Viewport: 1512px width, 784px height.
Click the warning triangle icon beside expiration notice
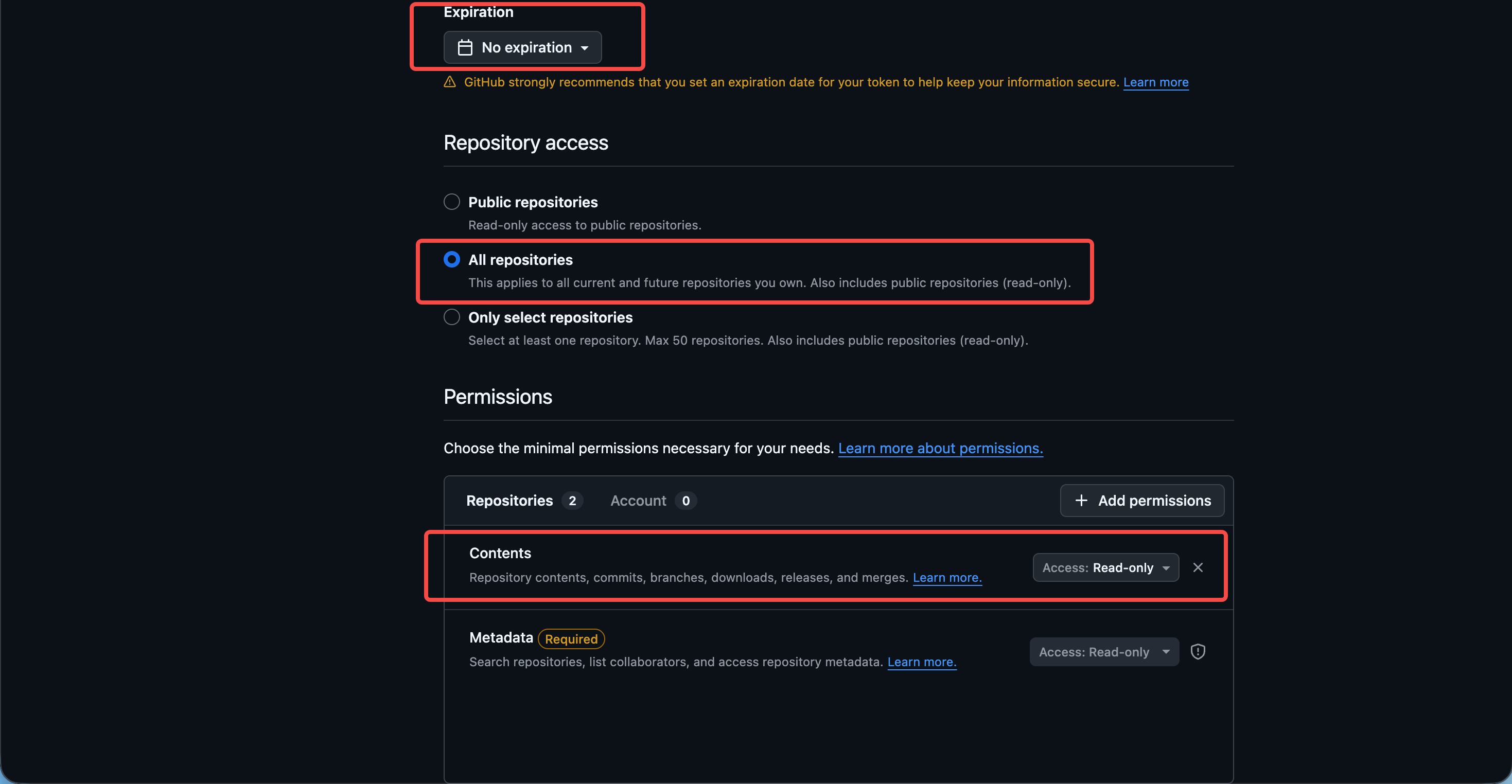pos(450,82)
